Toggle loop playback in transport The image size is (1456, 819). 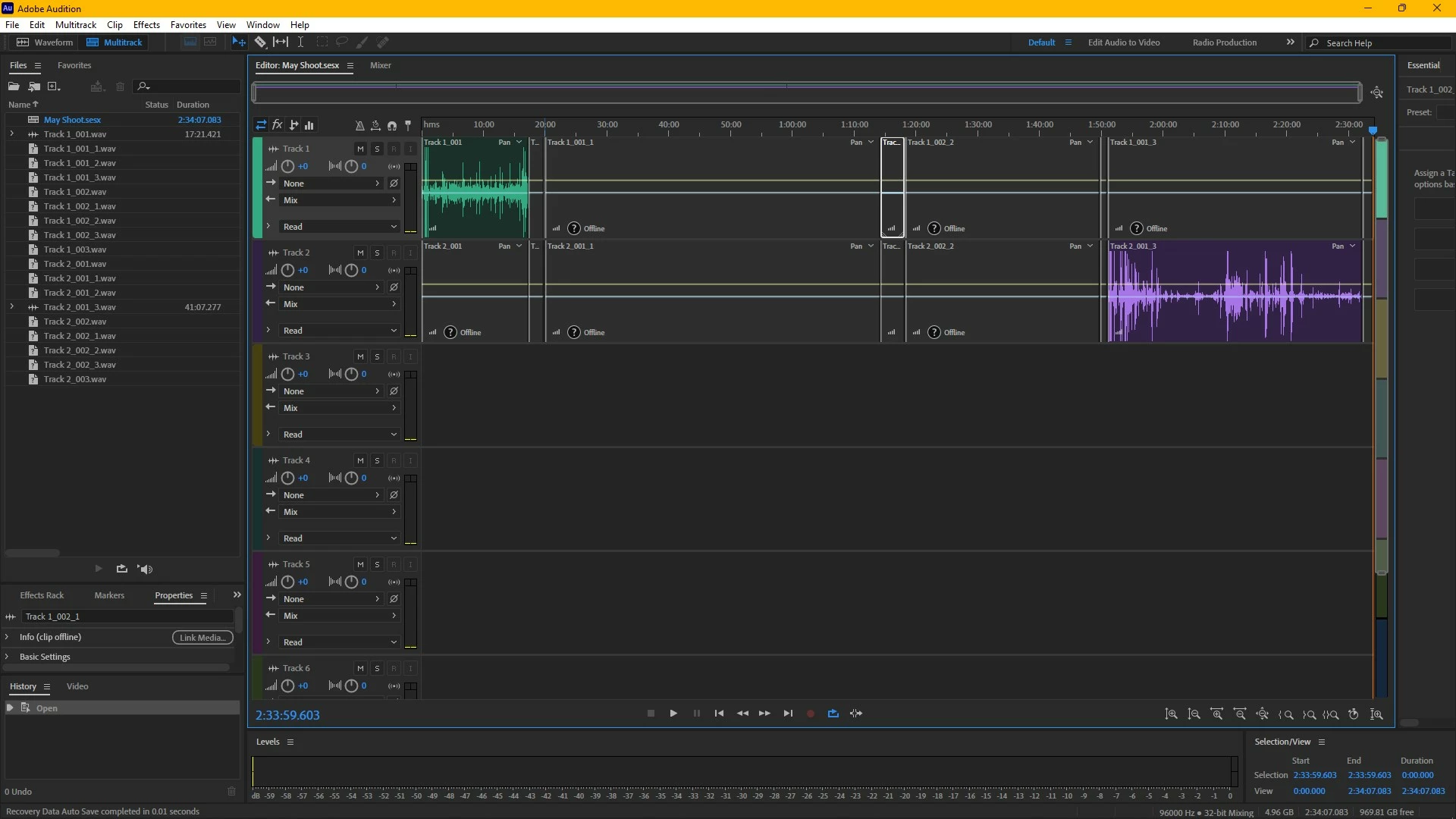[833, 714]
